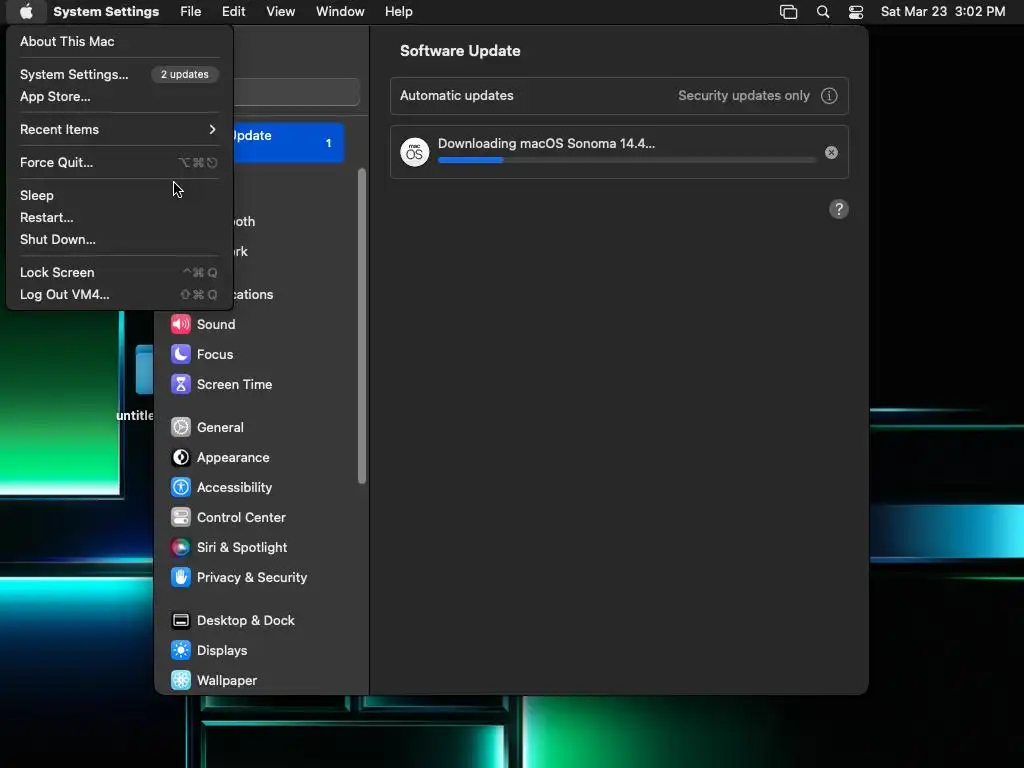
Task: Select the Software Update sidebar item
Action: click(x=288, y=142)
